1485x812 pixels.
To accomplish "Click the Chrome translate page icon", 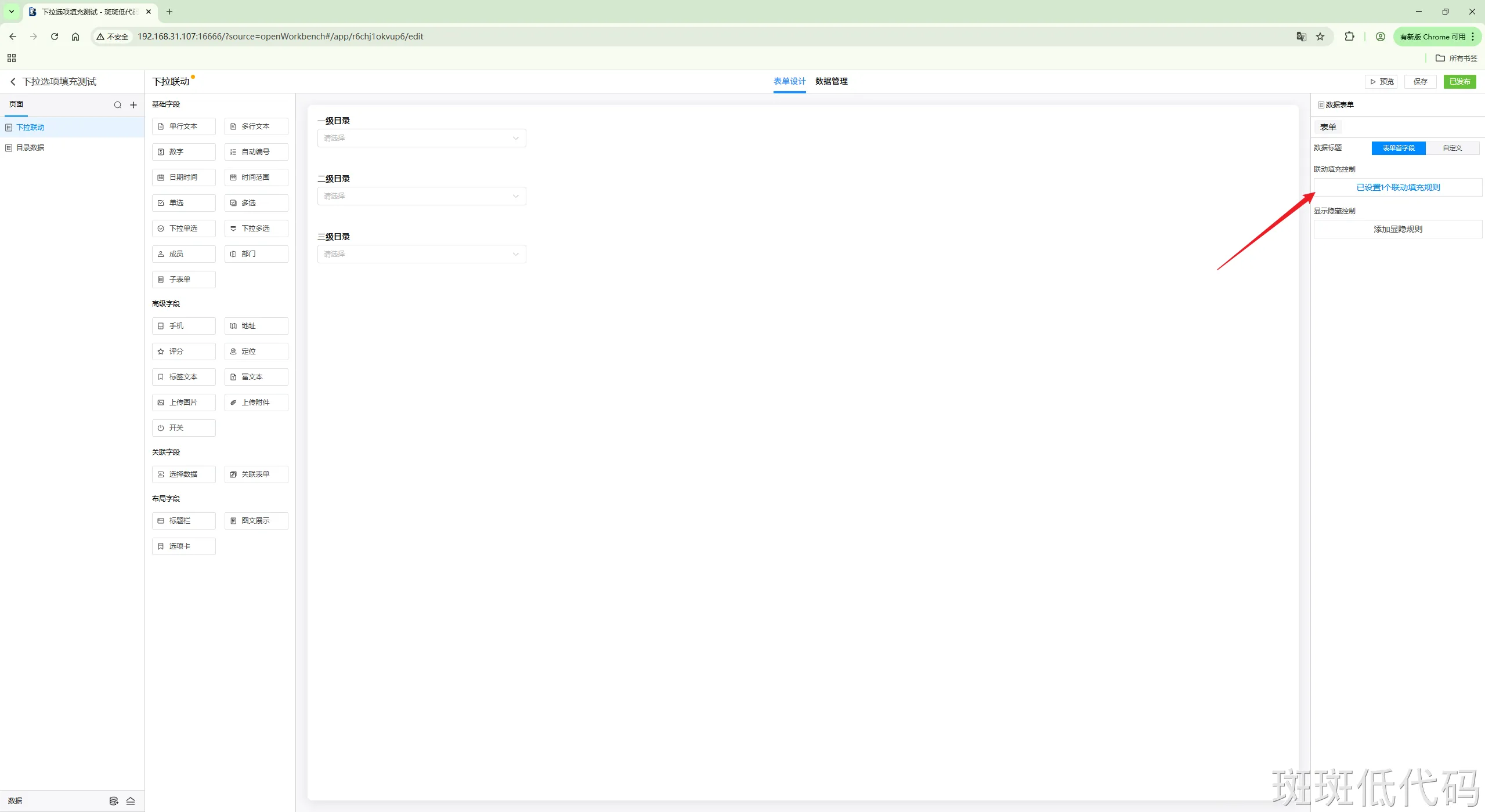I will pos(1301,37).
